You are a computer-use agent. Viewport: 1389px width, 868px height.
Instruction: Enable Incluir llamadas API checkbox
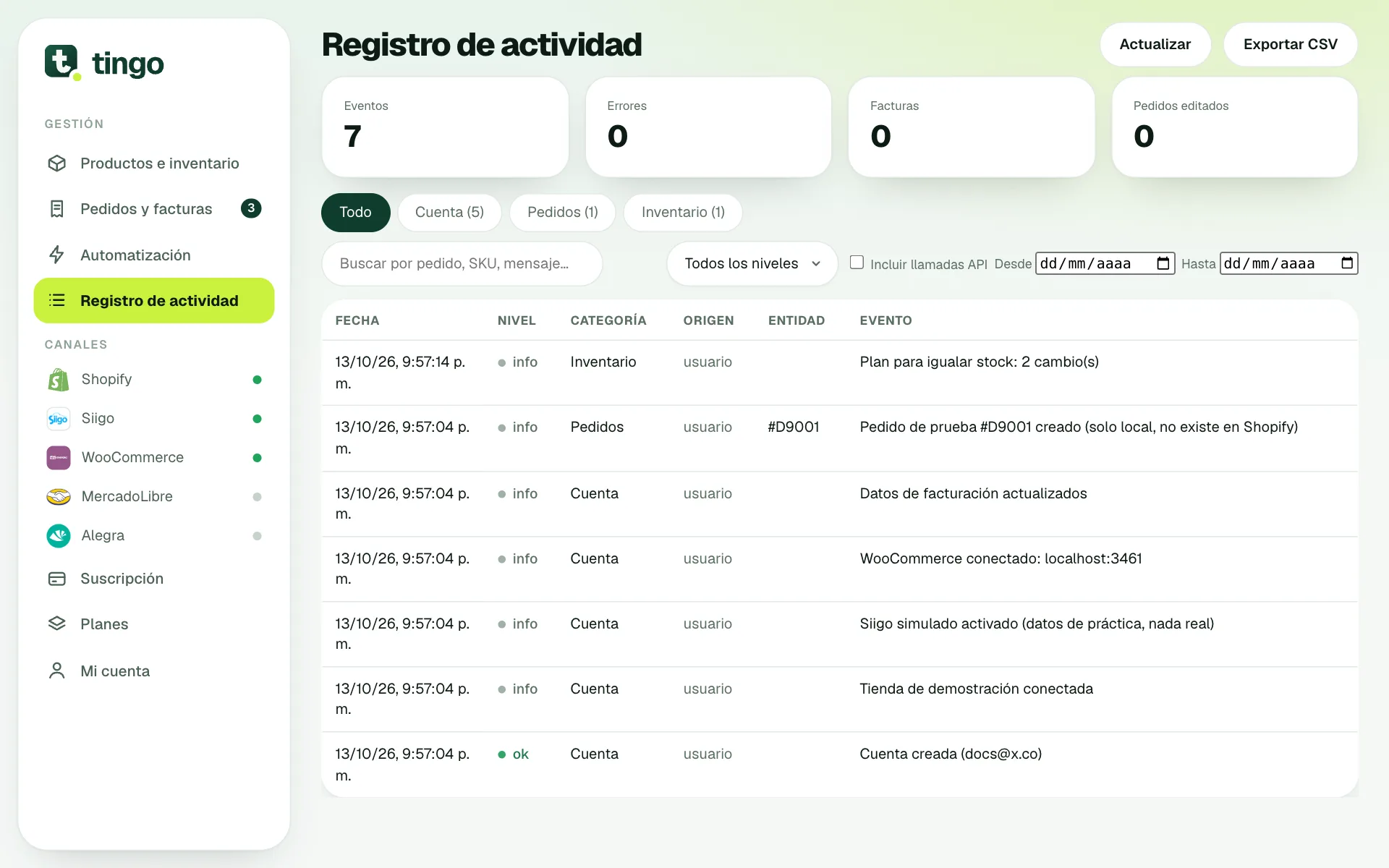click(857, 262)
